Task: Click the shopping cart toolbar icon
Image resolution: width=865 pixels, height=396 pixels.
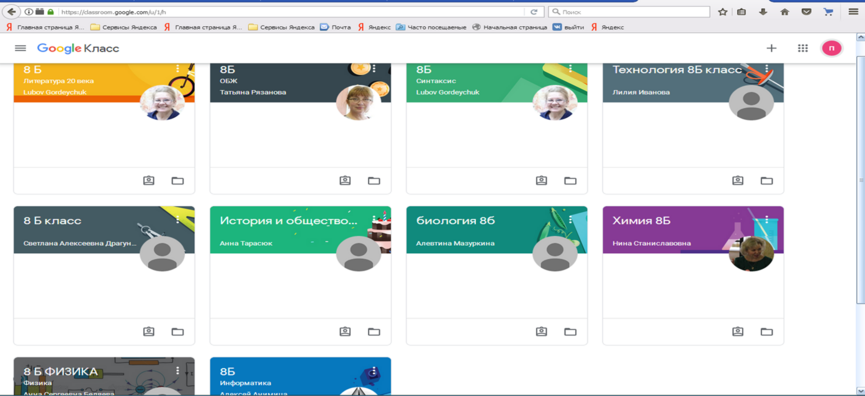Action: [827, 12]
